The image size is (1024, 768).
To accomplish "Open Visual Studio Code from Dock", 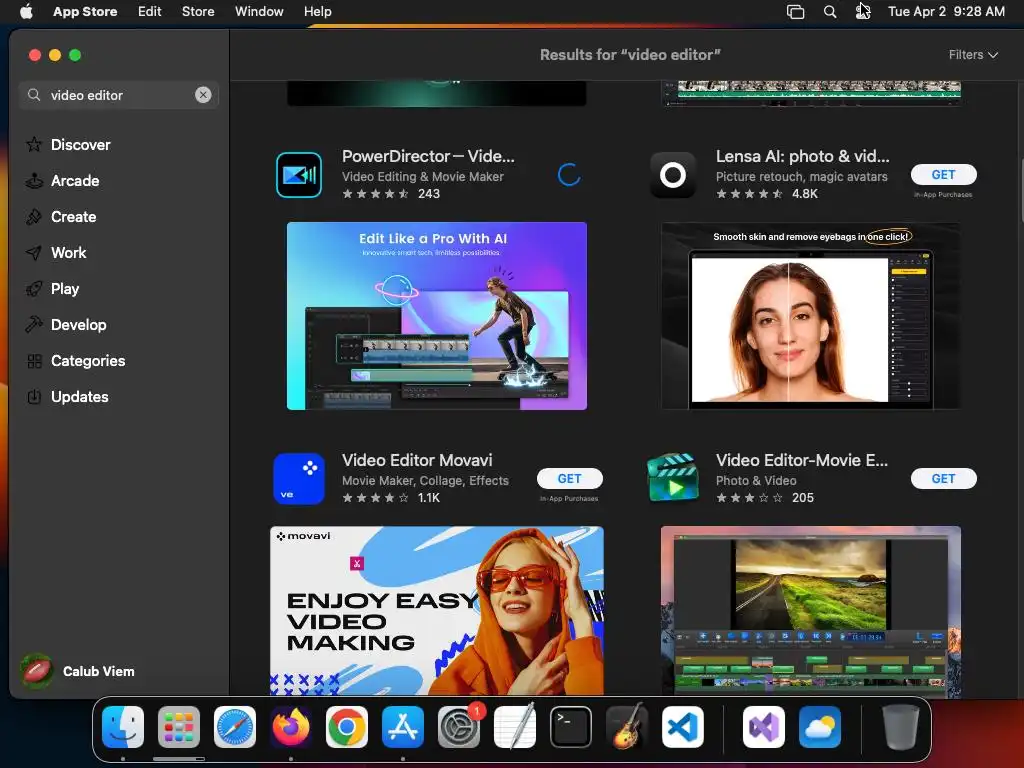I will (683, 727).
